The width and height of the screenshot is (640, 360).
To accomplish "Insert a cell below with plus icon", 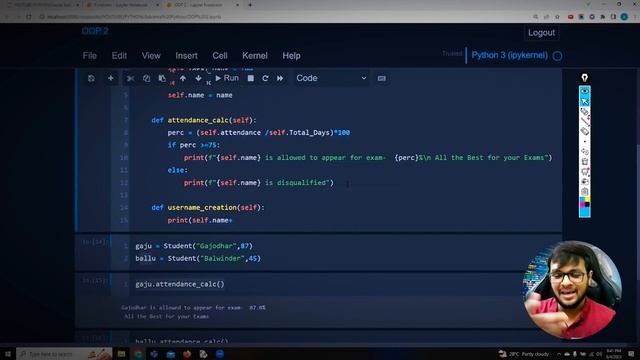I will tap(111, 78).
